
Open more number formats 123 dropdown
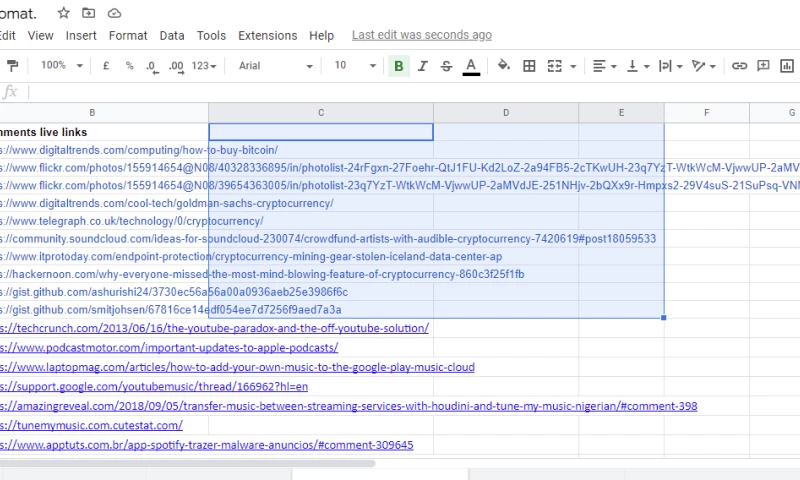click(204, 66)
